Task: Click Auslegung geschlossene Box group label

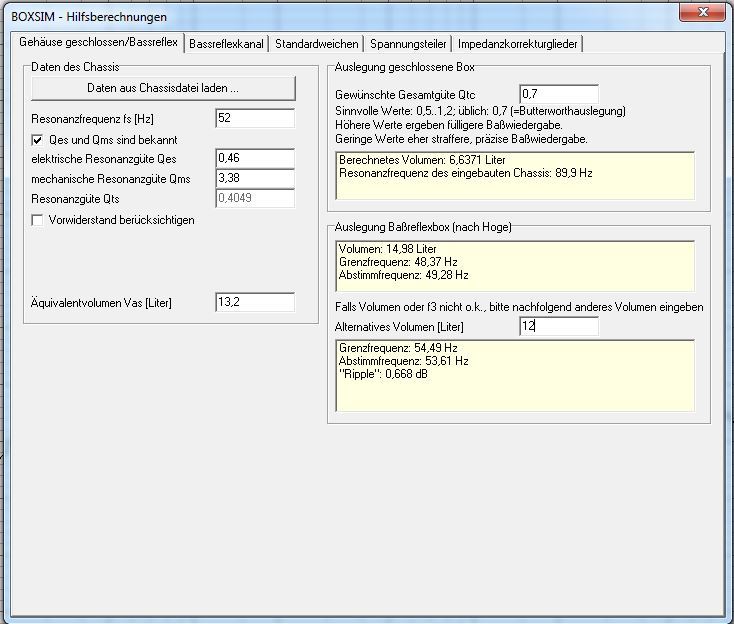Action: point(404,67)
